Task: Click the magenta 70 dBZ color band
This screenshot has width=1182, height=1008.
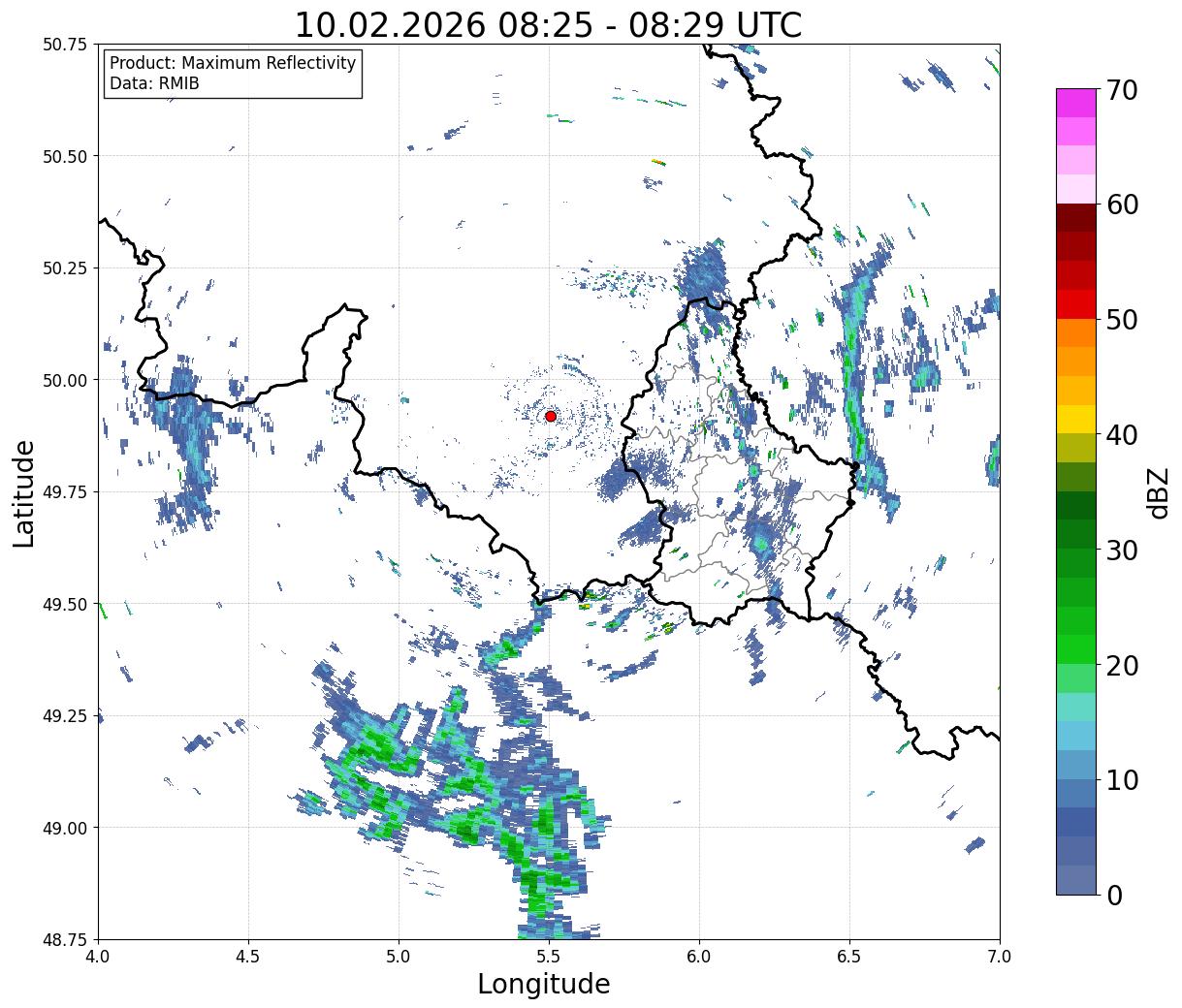Action: point(1076,103)
